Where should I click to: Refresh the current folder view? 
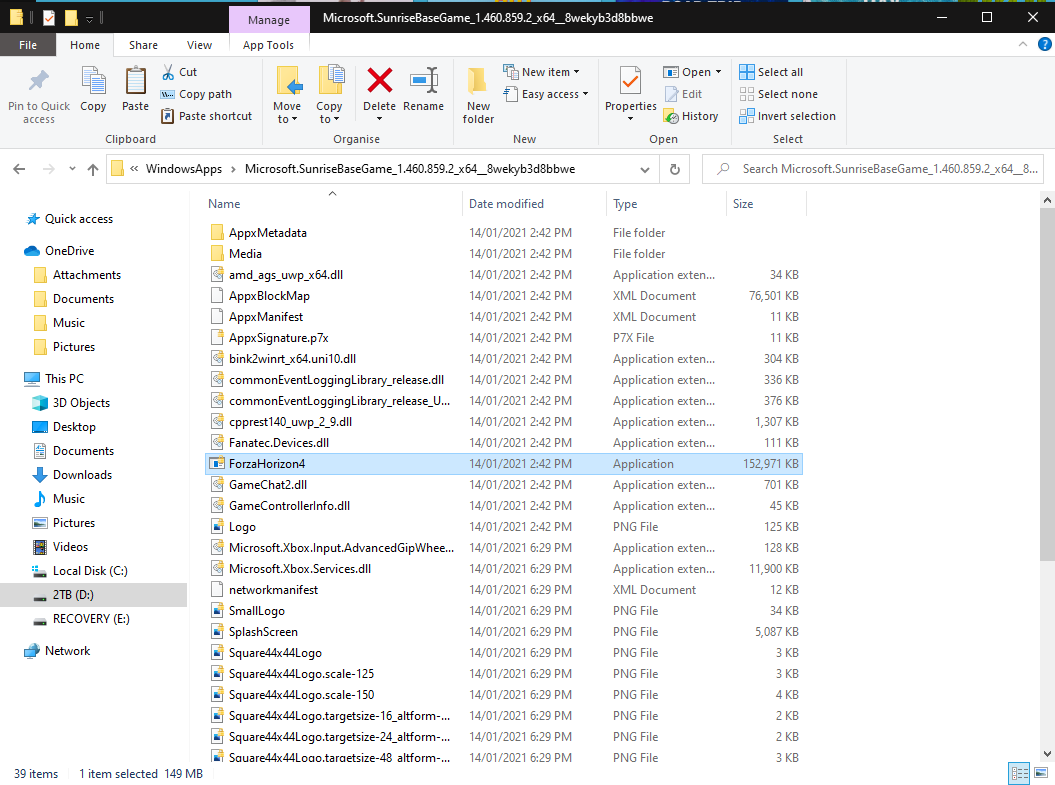coord(675,169)
